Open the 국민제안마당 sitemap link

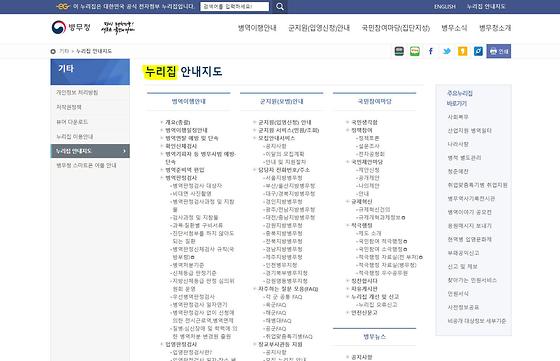coord(367,162)
